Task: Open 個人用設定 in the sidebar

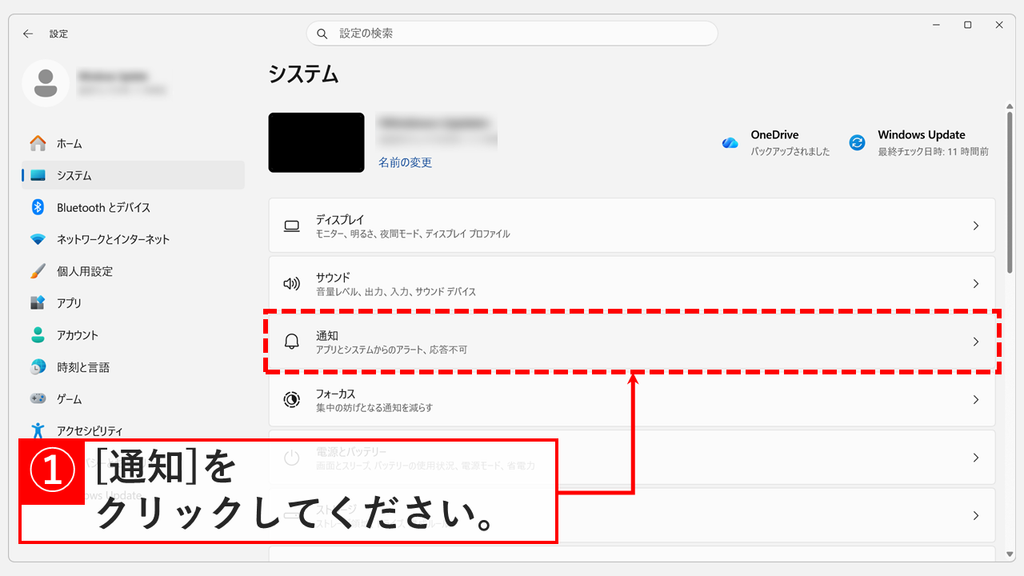Action: coord(133,271)
